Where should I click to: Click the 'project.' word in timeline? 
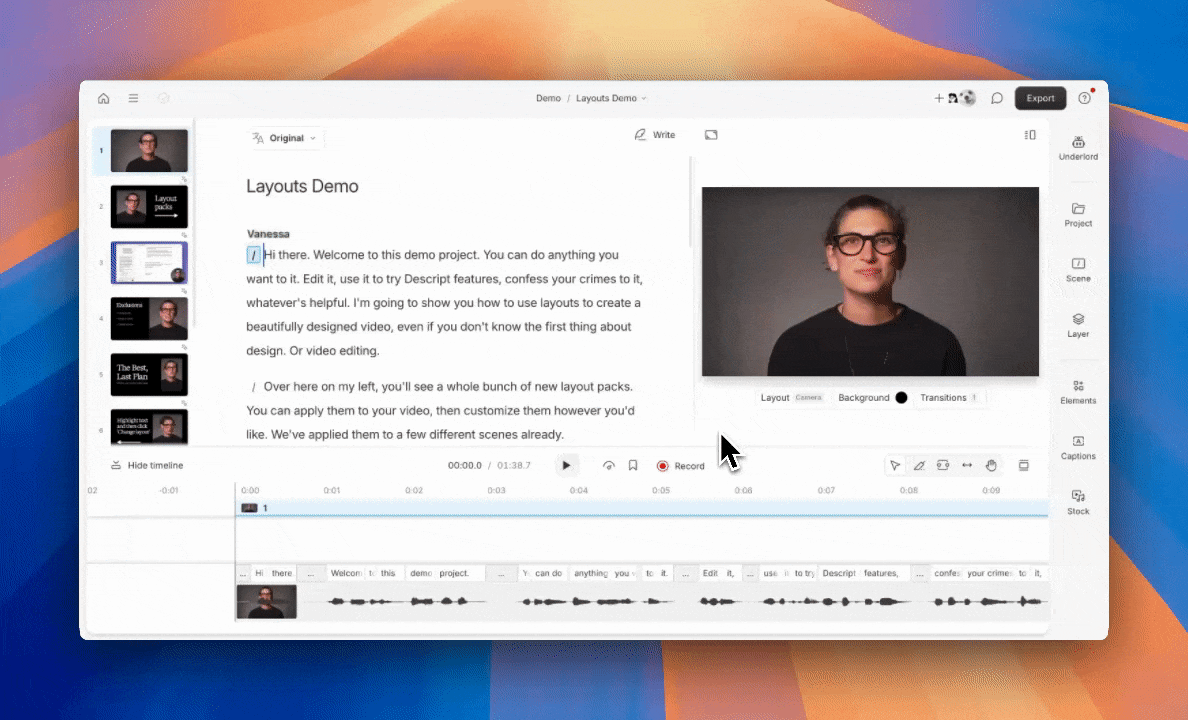(454, 573)
